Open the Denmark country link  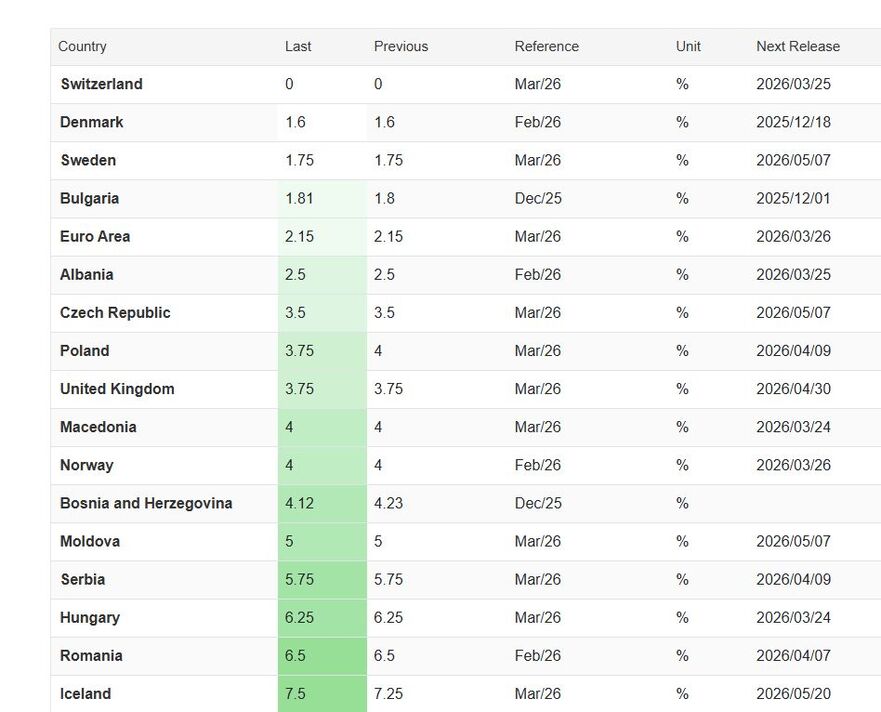[92, 123]
